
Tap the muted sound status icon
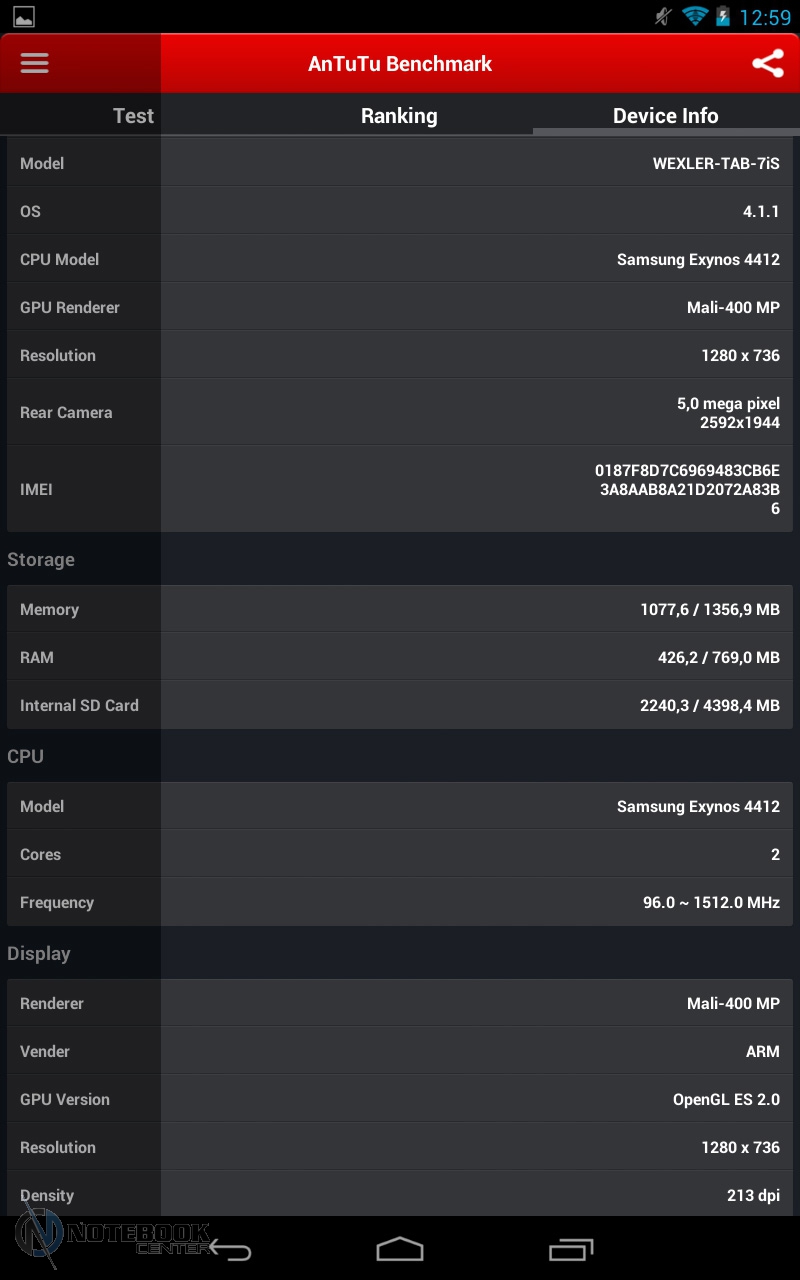[662, 17]
